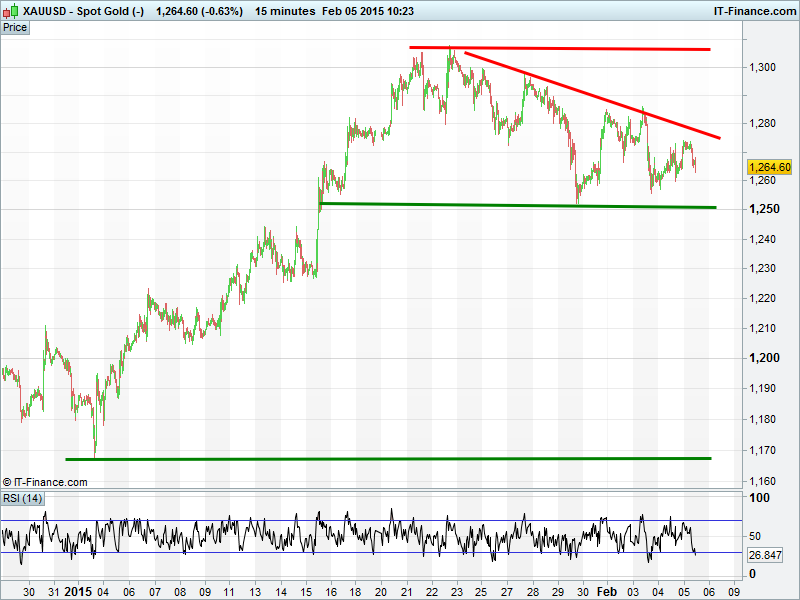Viewport: 800px width, 600px height.
Task: Click the IT-Finance.com link at top right
Action: (754, 10)
